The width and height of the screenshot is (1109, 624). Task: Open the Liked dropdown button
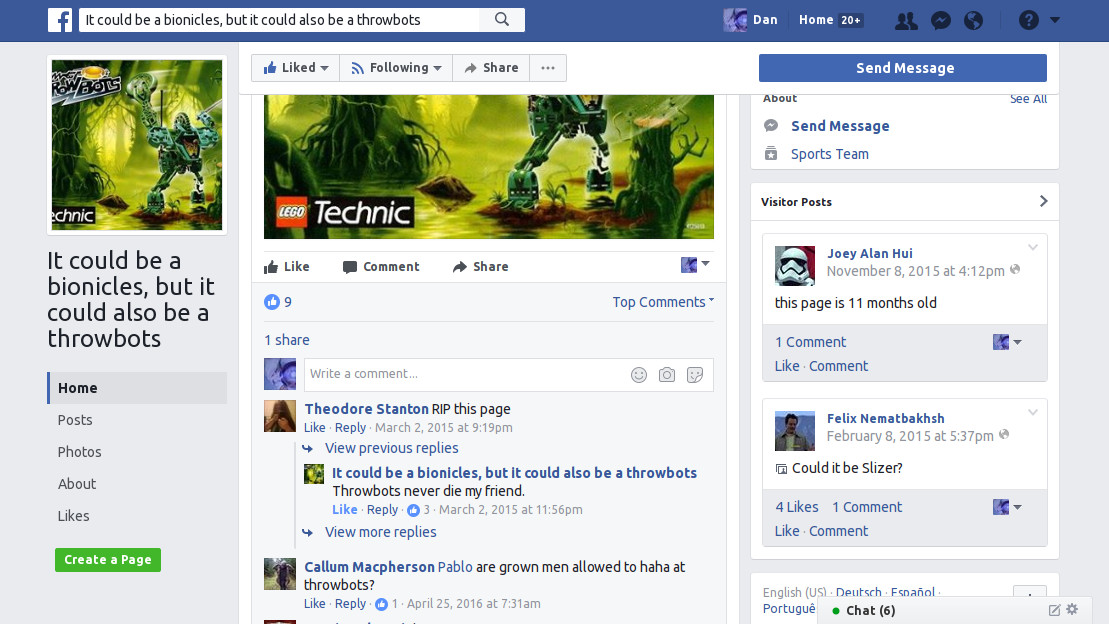pyautogui.click(x=296, y=68)
